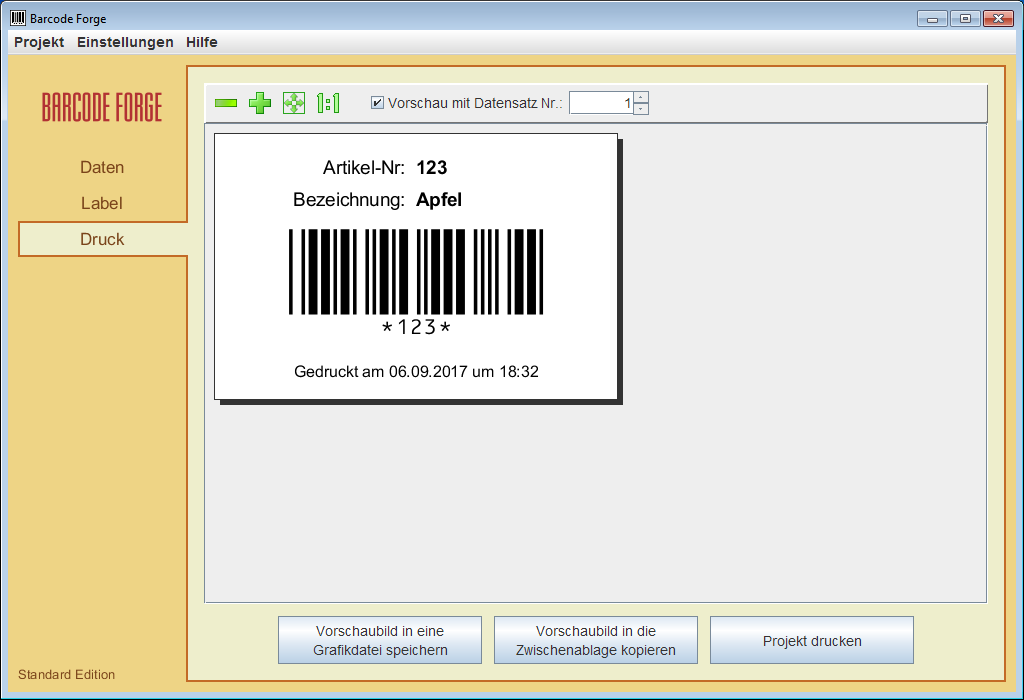Set preview zoom to 1:1

(328, 103)
